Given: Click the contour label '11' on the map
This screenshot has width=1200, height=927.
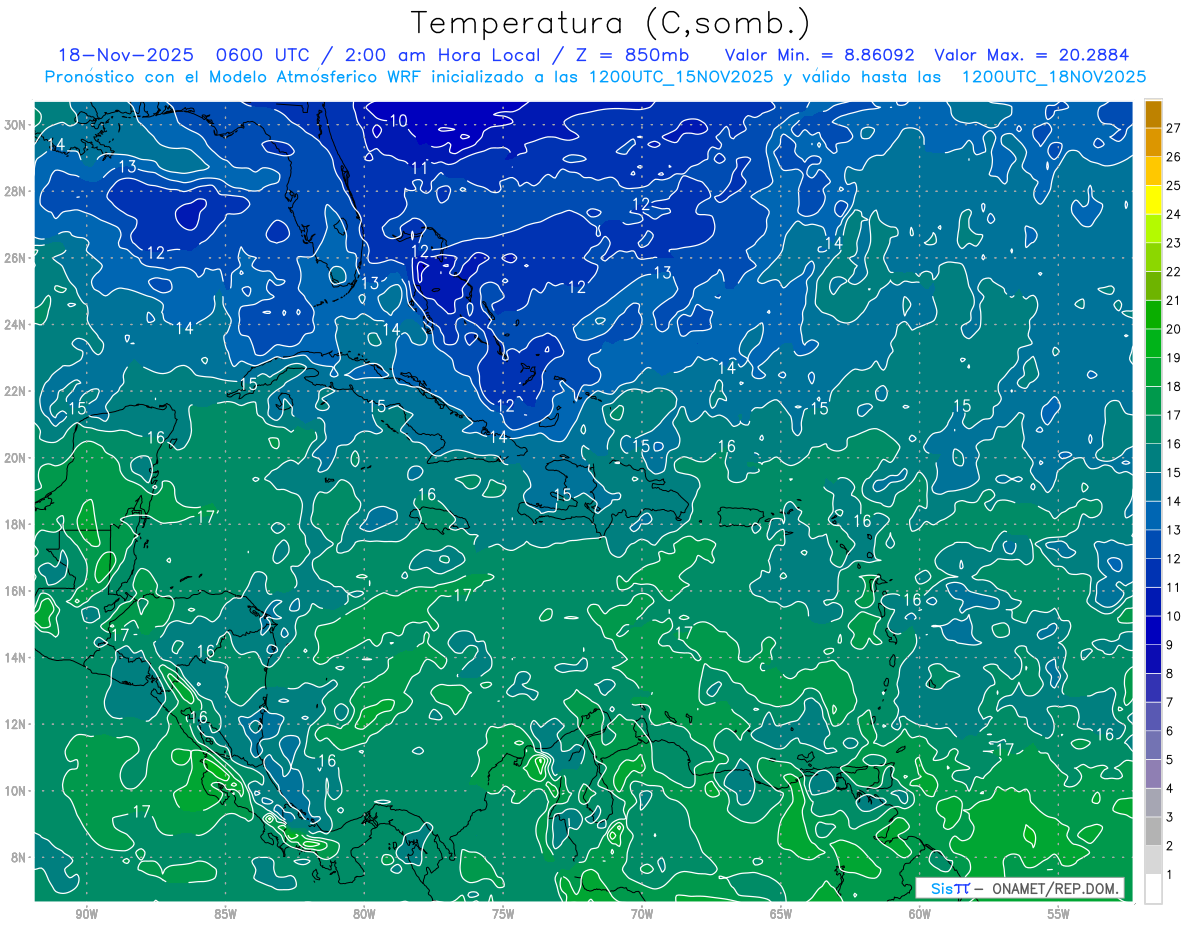Looking at the screenshot, I should click(x=420, y=169).
